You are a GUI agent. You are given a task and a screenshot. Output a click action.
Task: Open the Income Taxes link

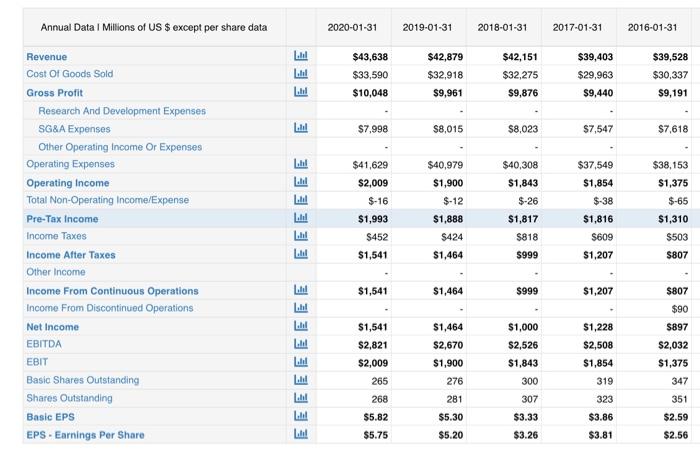pyautogui.click(x=56, y=236)
